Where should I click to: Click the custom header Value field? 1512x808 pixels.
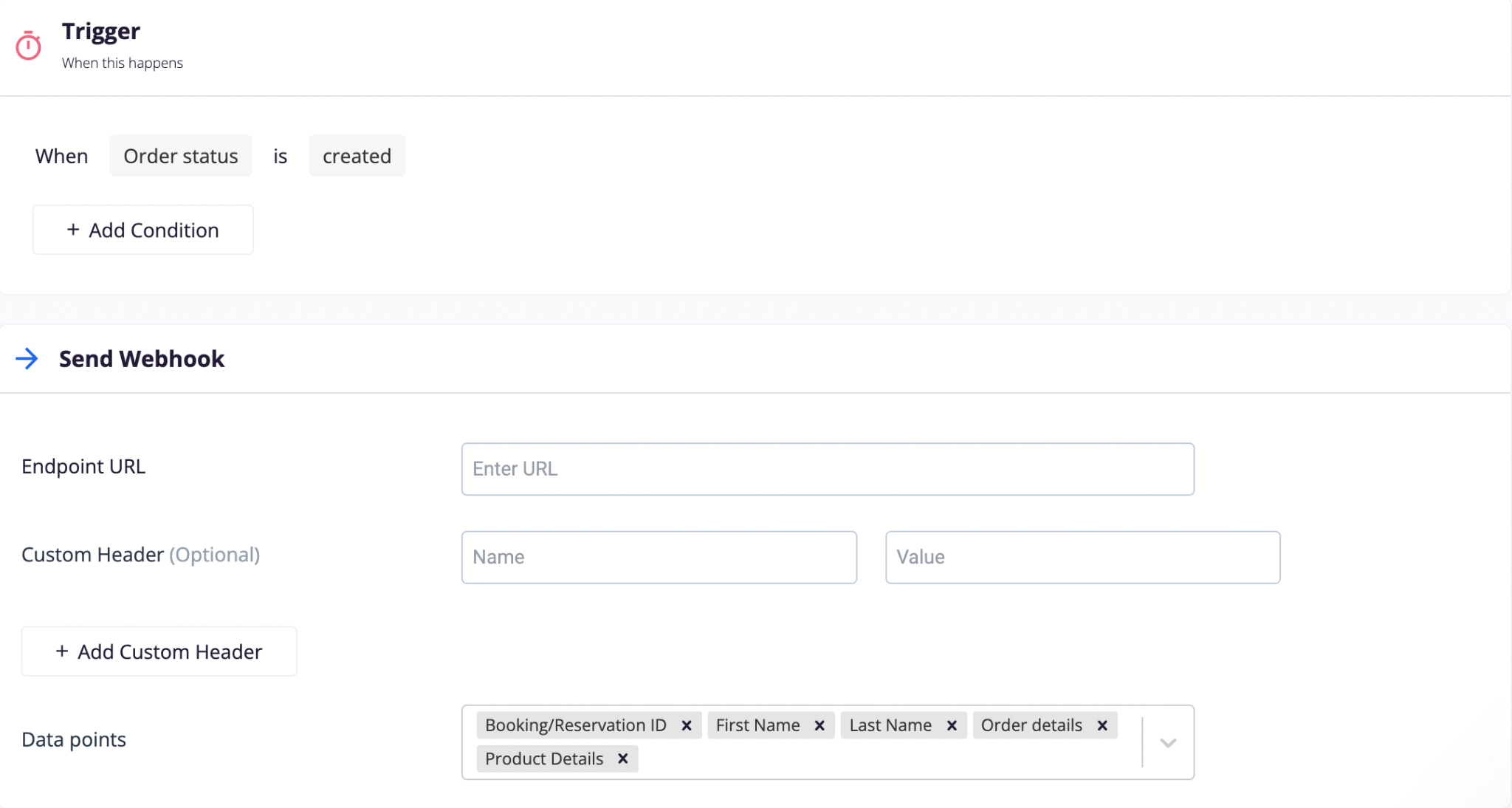(1082, 558)
